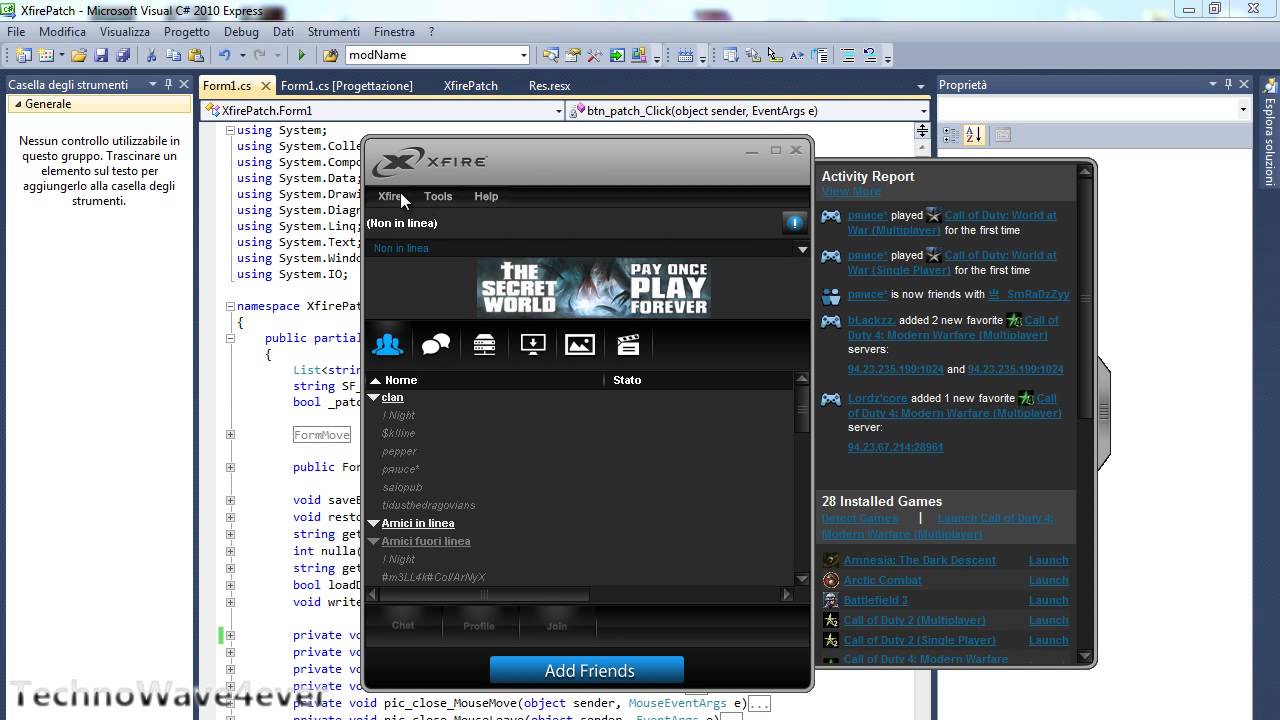Screen dimensions: 1280x720
Task: Open the Debug menu
Action: point(241,32)
